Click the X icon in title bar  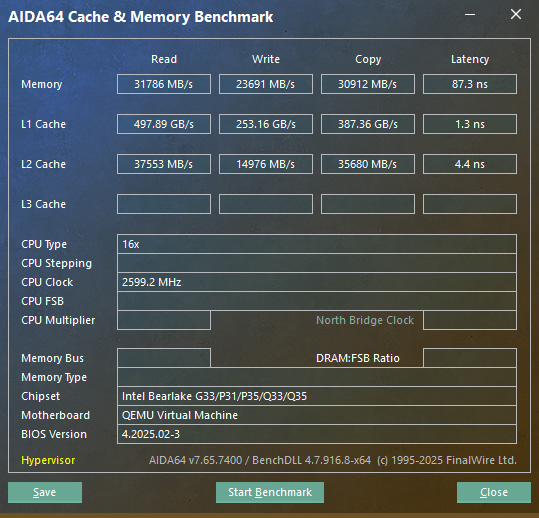516,14
